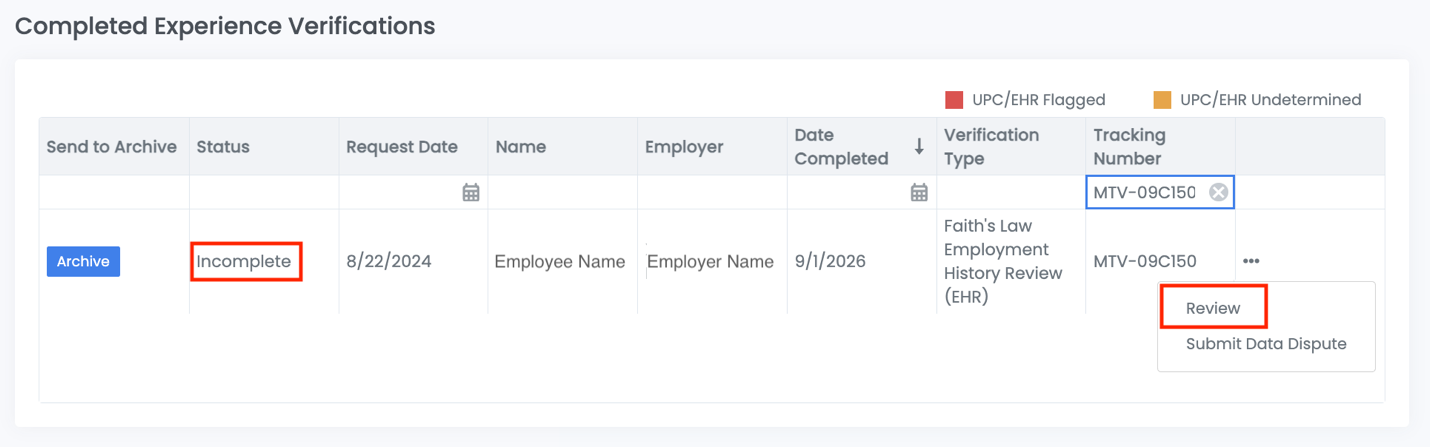
Task: Click the Employer filter input box
Action: coord(712,192)
